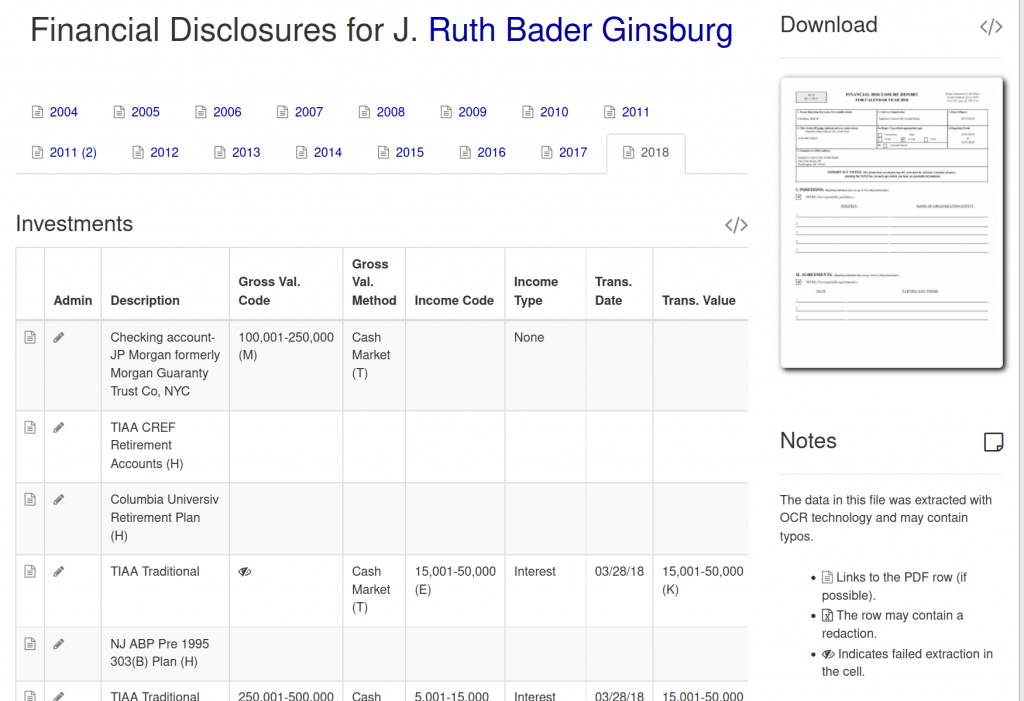Click pencil icon for TIAA CREF Retirement Accounts
1024x701 pixels.
(59, 428)
